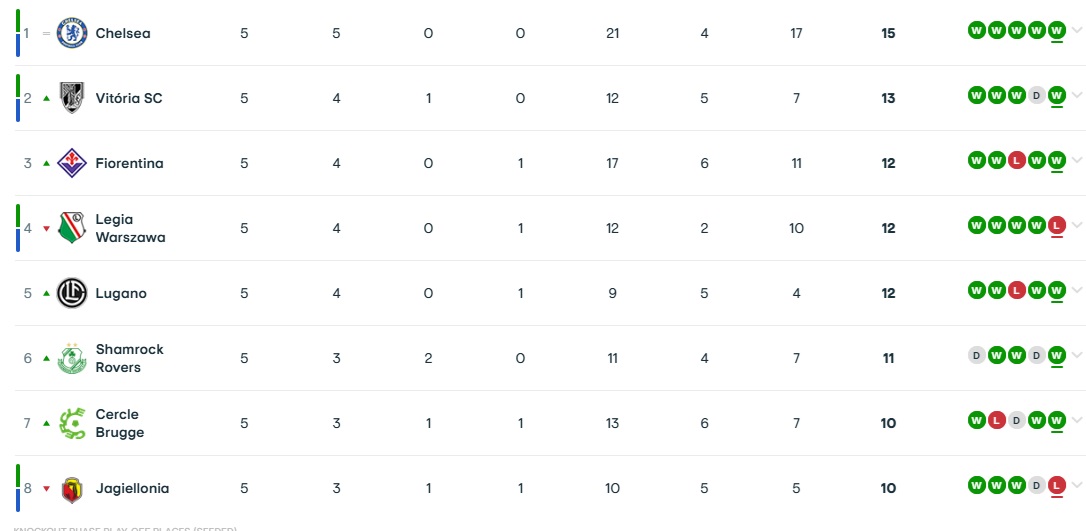Image resolution: width=1086 pixels, height=531 pixels.
Task: Expand the Fiorentina row details chevron
Action: pos(1076,160)
